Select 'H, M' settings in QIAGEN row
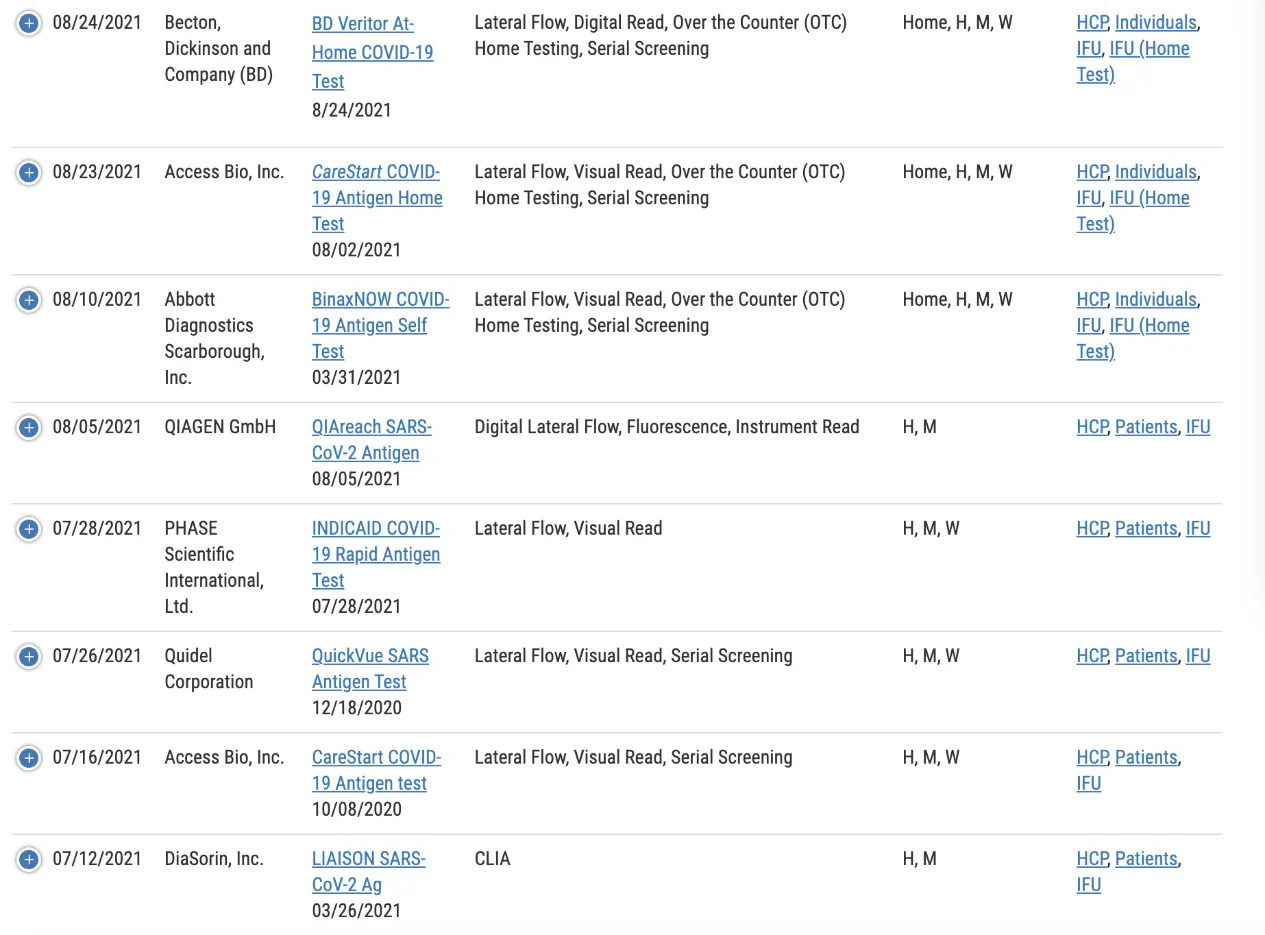Screen dimensions: 1265x935 tap(920, 427)
